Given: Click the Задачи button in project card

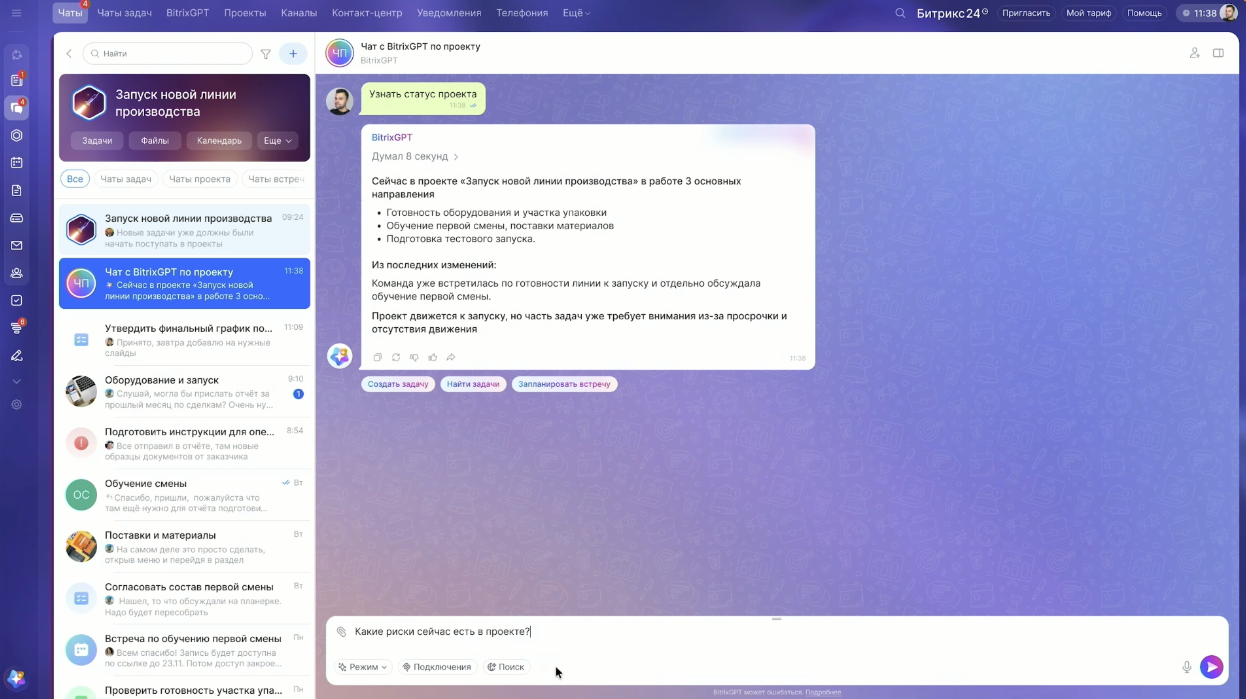Looking at the screenshot, I should tap(97, 141).
